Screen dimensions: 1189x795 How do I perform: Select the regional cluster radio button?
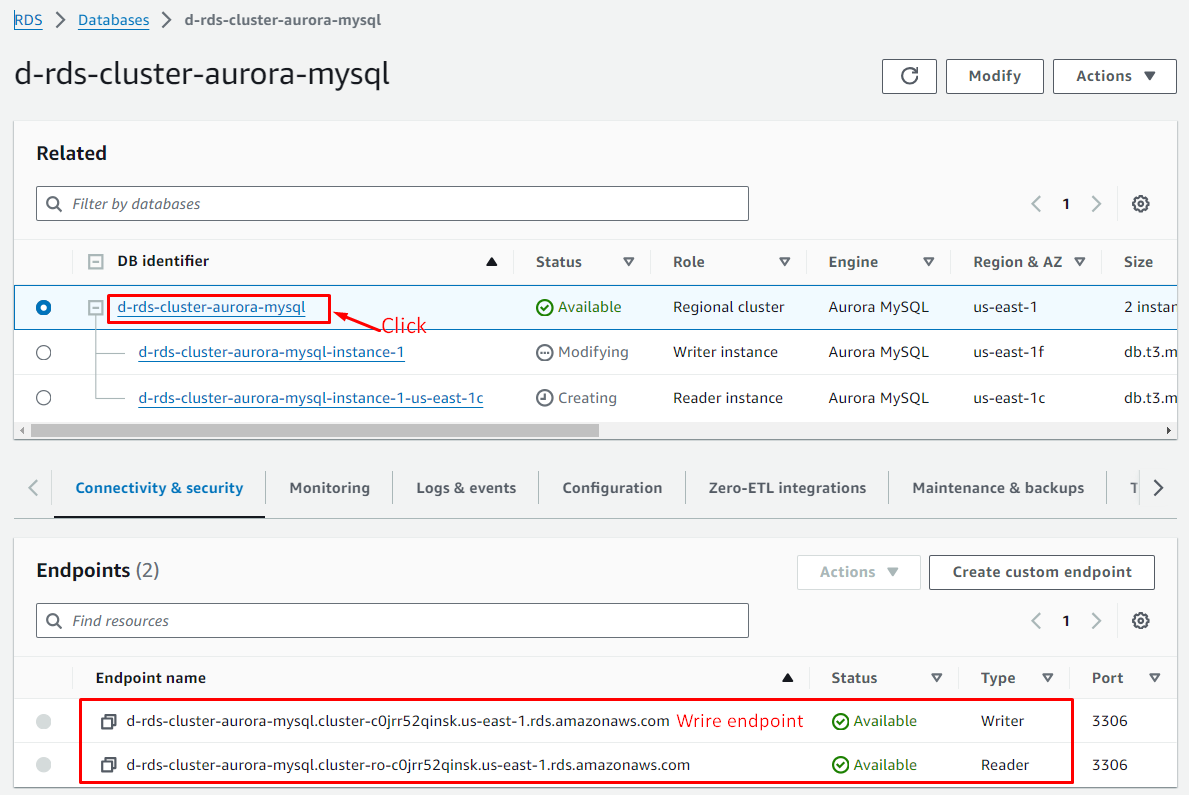[x=43, y=308]
